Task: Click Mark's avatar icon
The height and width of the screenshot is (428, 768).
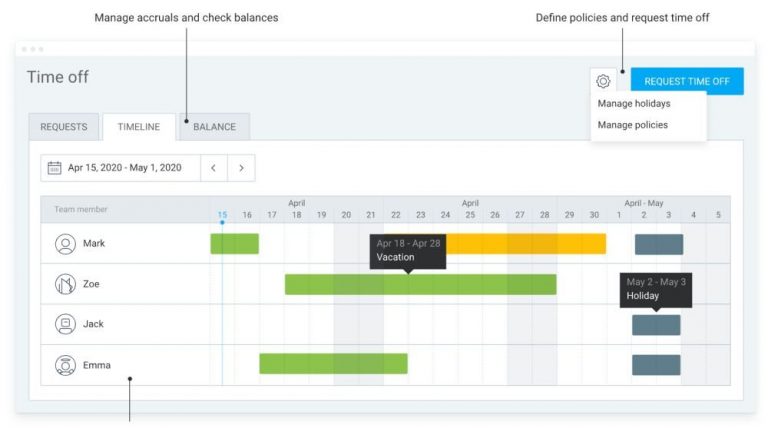Action: (x=66, y=243)
